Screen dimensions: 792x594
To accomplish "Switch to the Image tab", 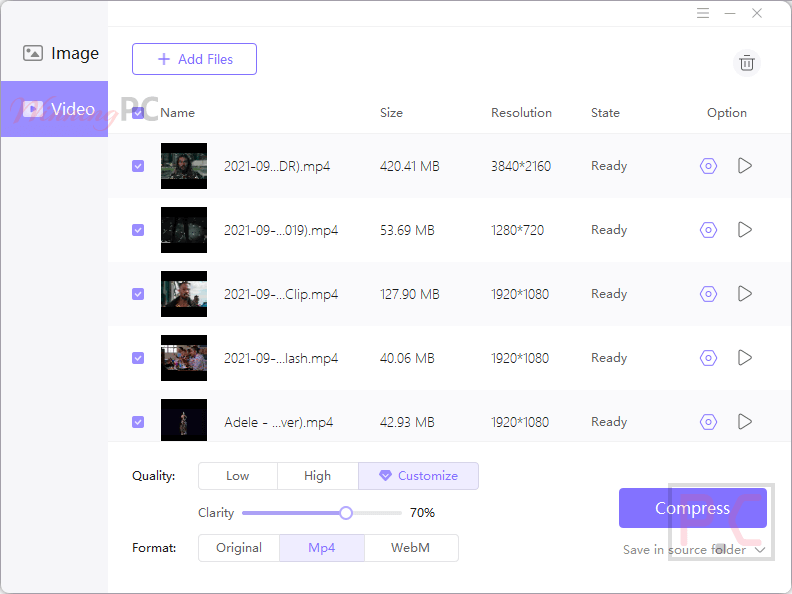I will (55, 53).
